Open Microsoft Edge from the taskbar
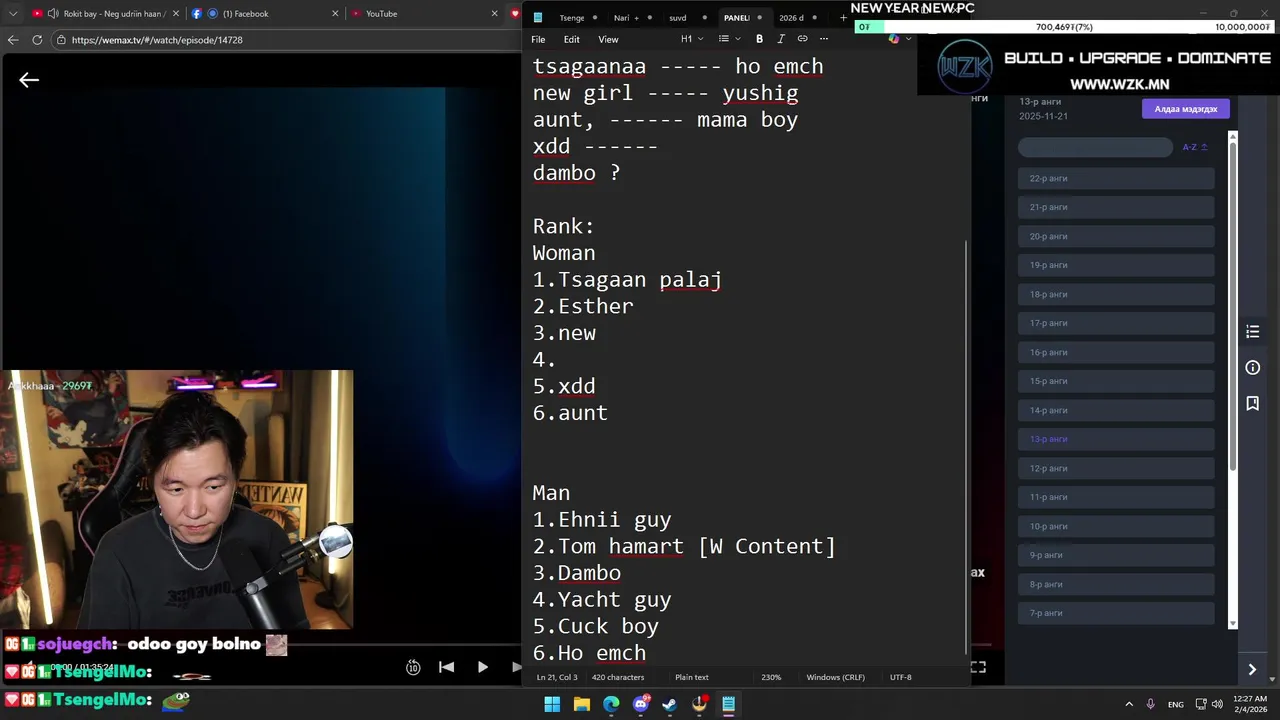 [x=611, y=704]
